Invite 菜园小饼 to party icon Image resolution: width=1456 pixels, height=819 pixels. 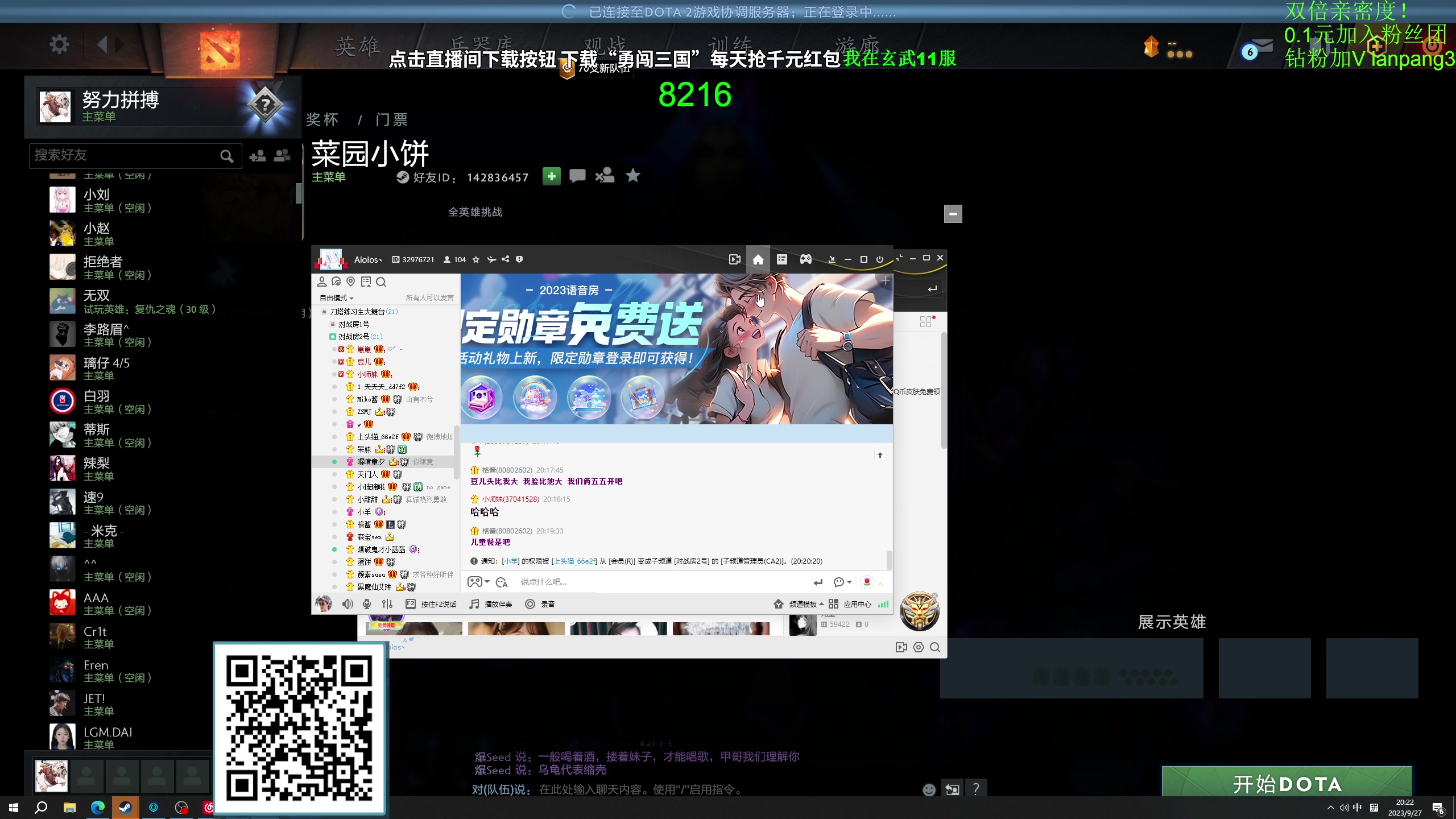605,176
